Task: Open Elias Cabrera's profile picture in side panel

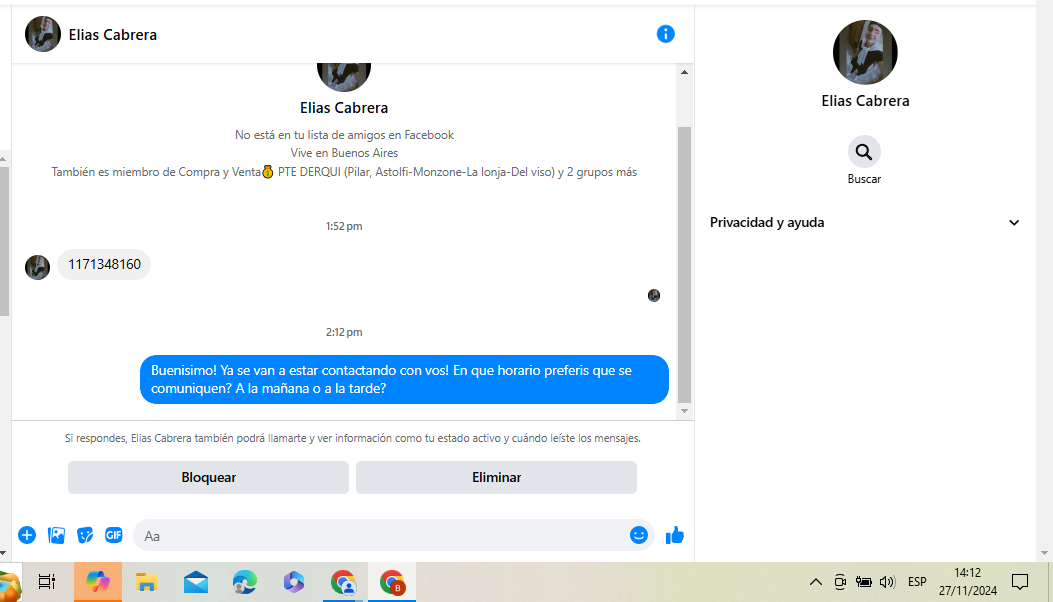Action: click(x=865, y=52)
